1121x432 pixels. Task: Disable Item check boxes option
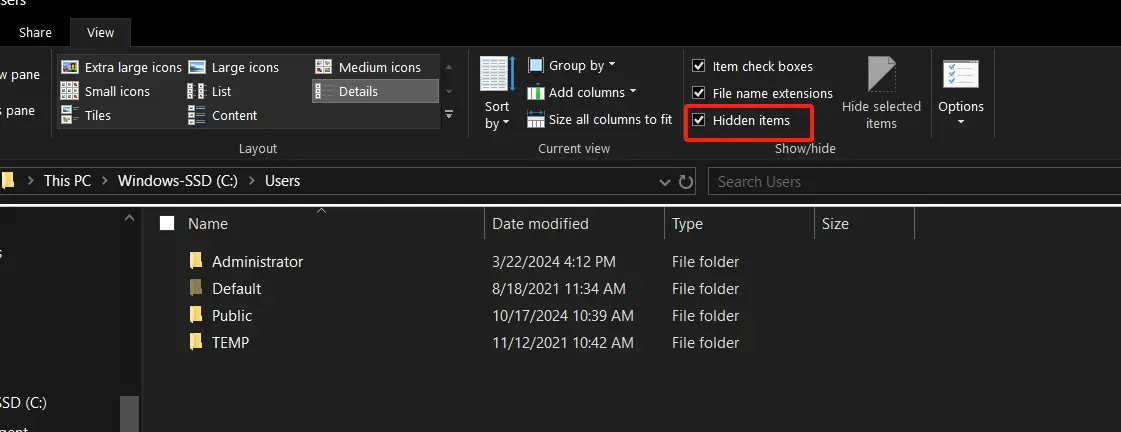[x=699, y=66]
